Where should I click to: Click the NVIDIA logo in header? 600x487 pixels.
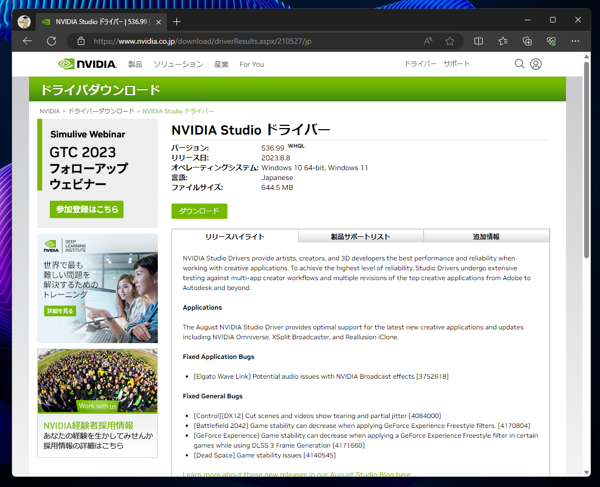[x=88, y=64]
